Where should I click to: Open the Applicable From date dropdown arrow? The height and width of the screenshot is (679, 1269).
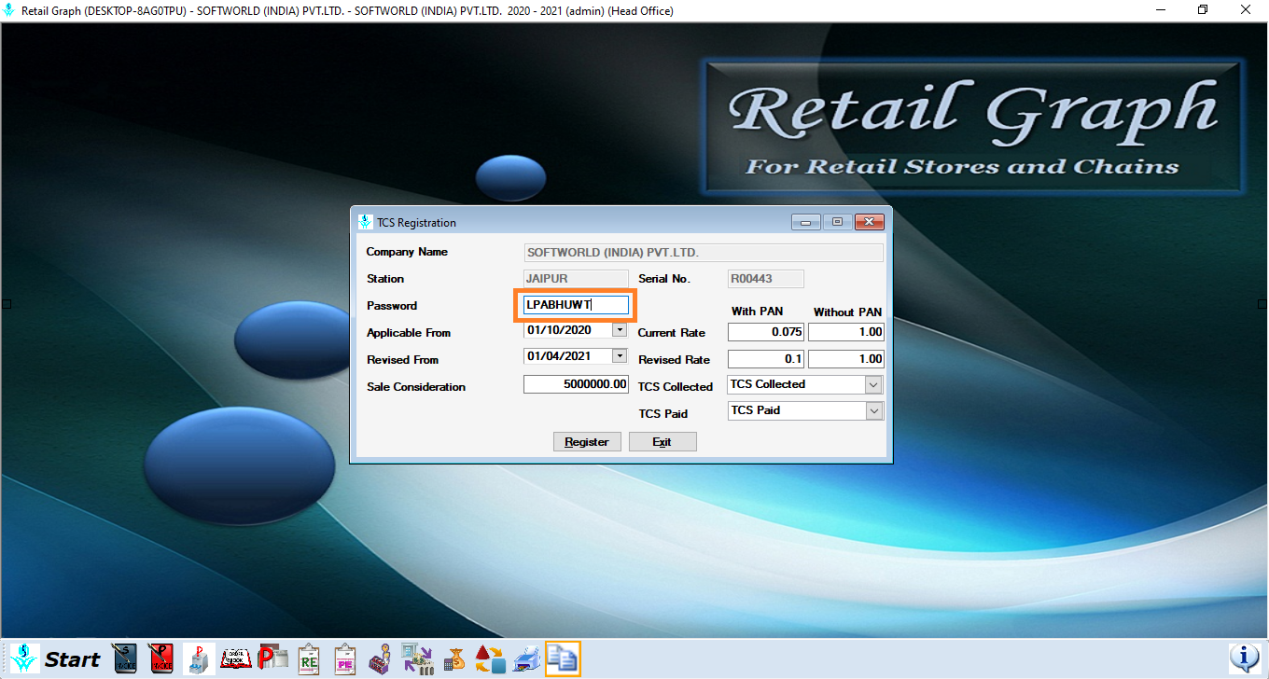coord(619,329)
